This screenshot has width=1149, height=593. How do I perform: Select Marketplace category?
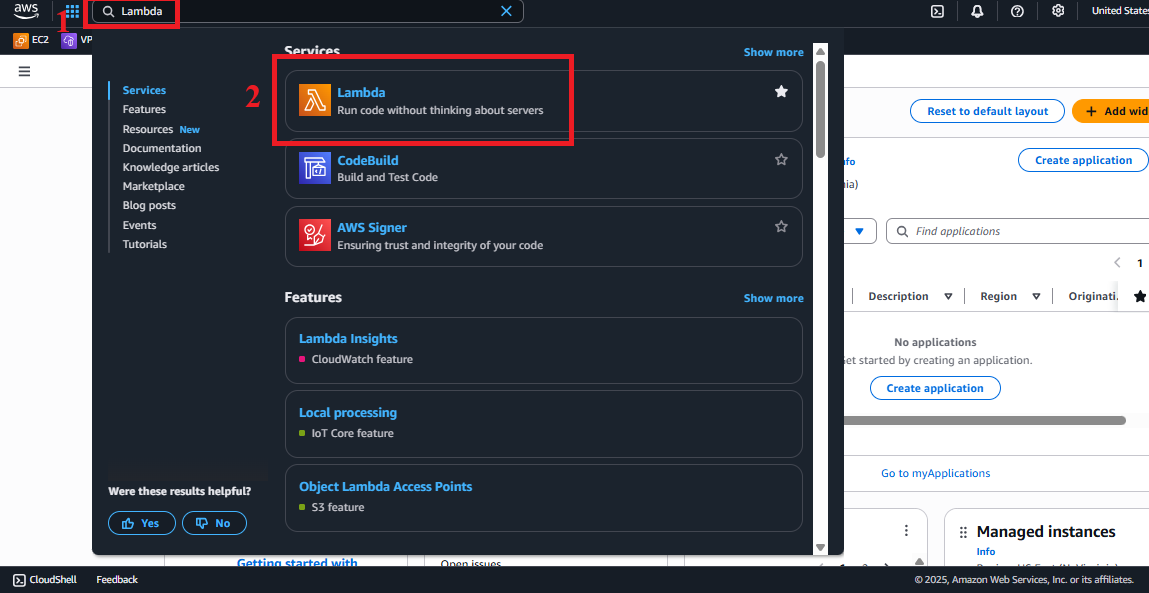(153, 186)
